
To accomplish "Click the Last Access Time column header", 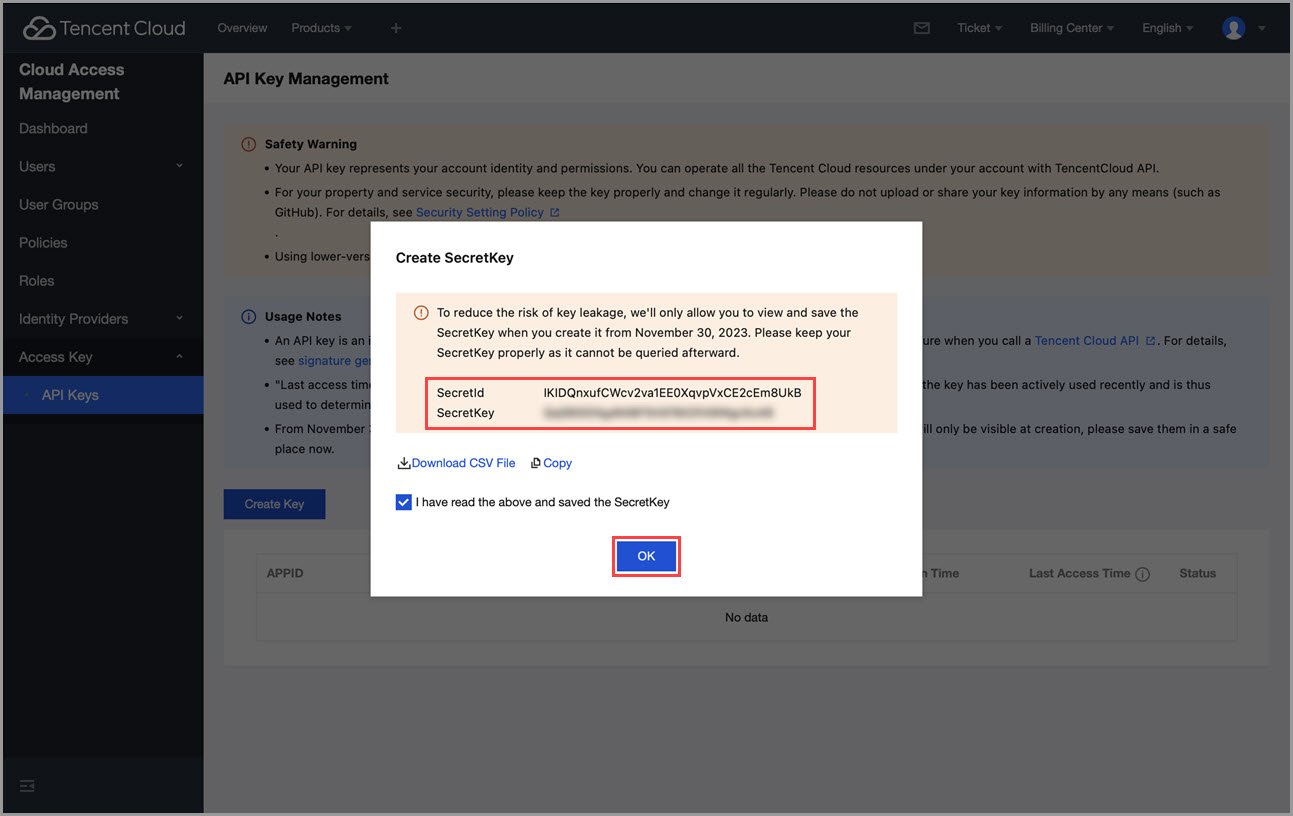I will click(1079, 573).
